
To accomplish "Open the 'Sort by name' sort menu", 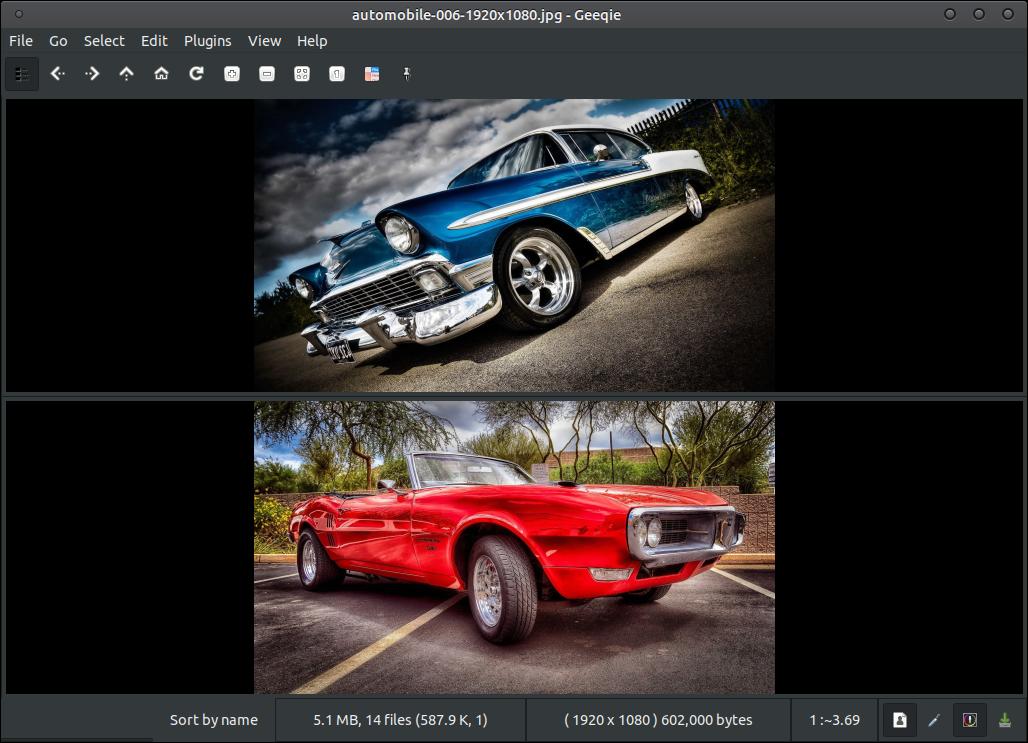I will (x=214, y=720).
